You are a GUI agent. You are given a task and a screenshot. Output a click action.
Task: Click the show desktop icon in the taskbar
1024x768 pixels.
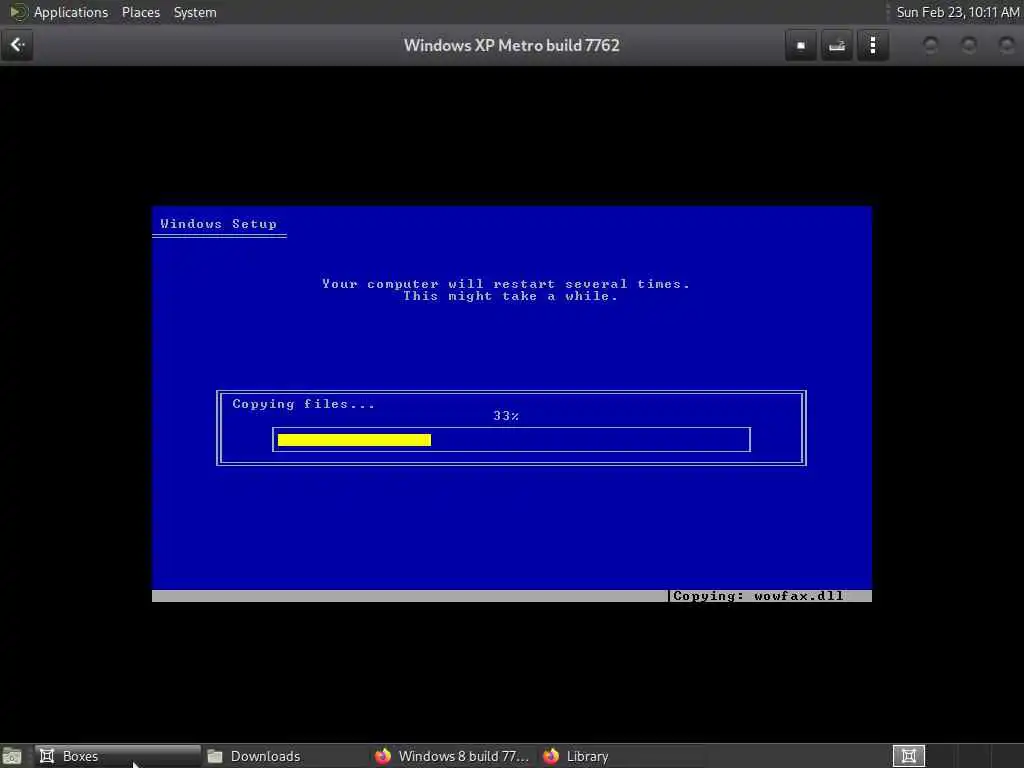[x=12, y=756]
